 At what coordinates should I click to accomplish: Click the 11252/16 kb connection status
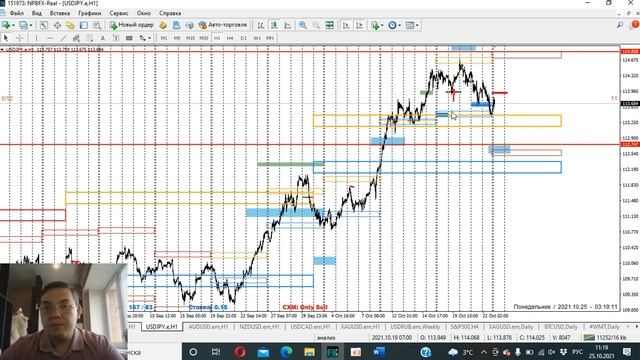pos(605,338)
